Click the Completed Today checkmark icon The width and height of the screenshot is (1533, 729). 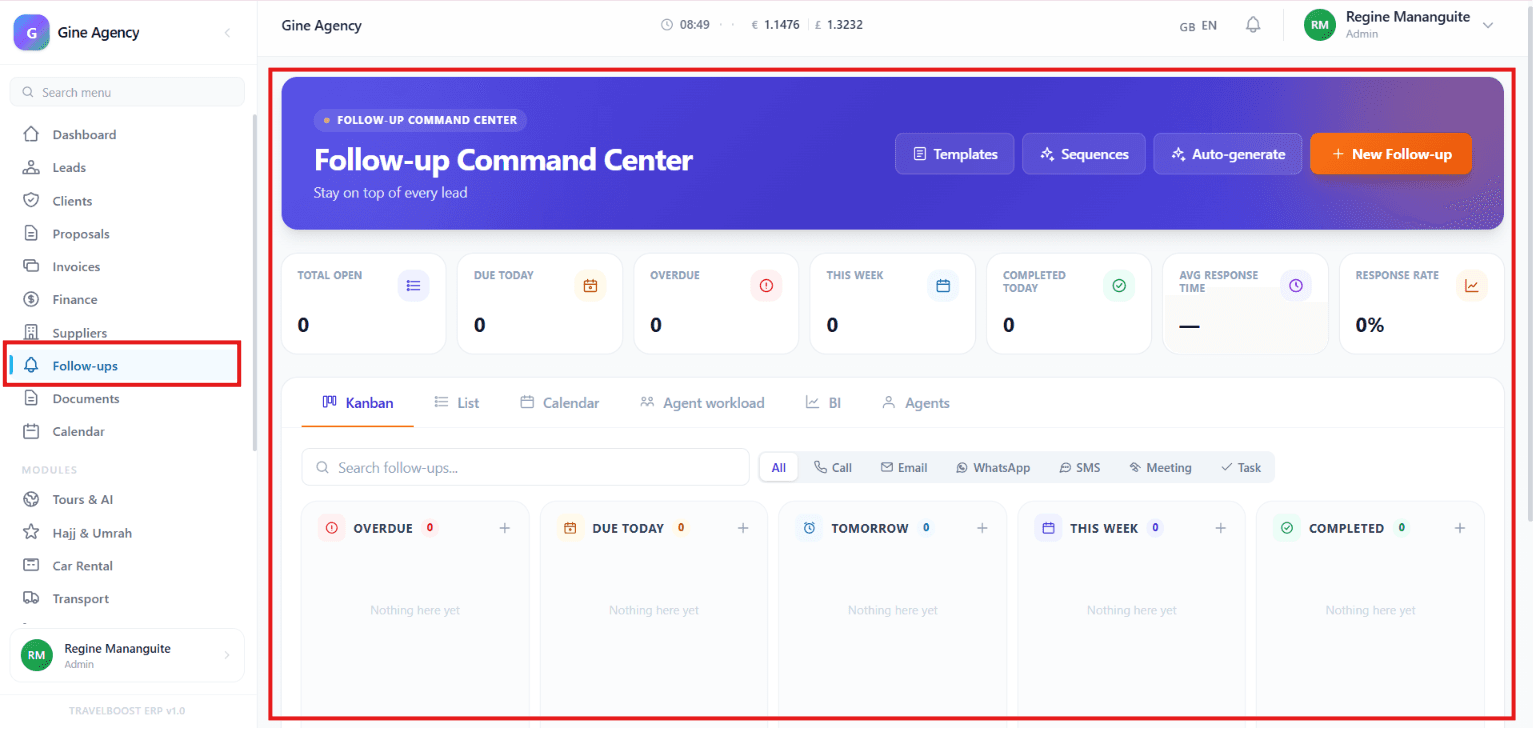click(1119, 286)
